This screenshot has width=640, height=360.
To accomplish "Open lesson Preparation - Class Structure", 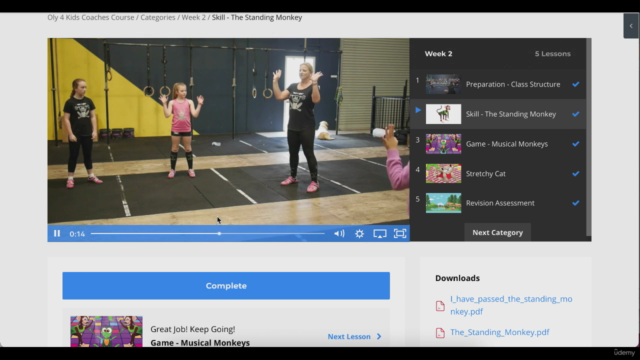I will pos(498,84).
